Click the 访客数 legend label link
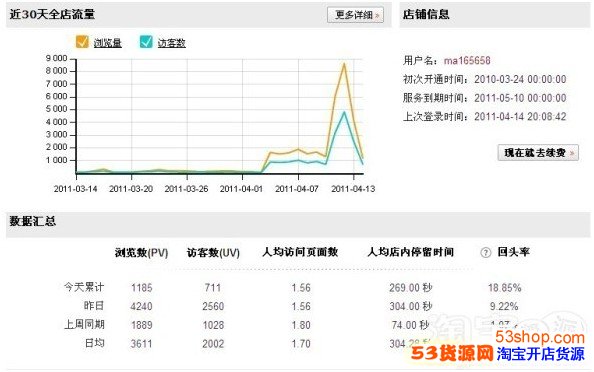Screen dimensions: 594x372 click(x=172, y=43)
